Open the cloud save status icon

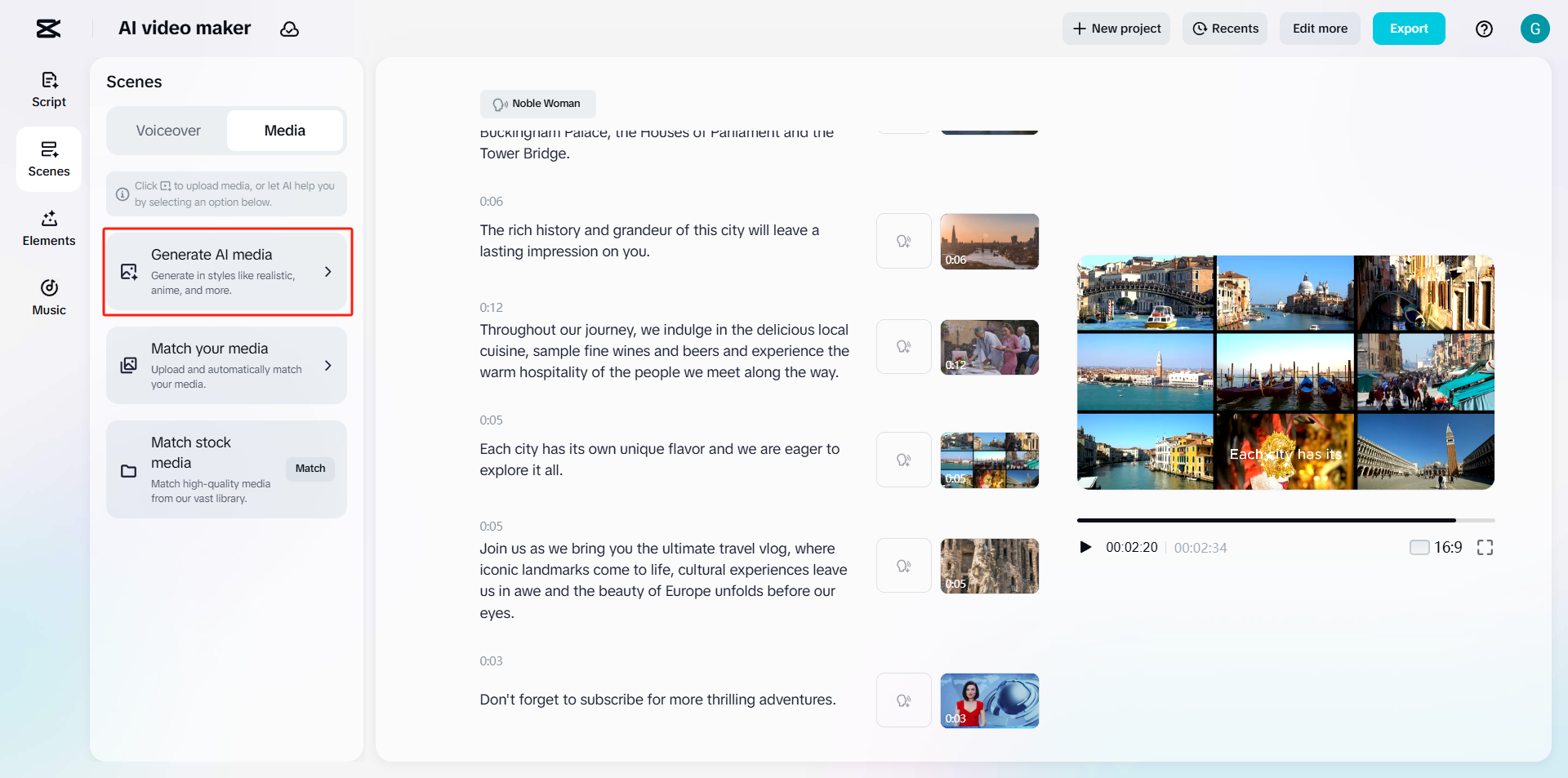pos(289,29)
